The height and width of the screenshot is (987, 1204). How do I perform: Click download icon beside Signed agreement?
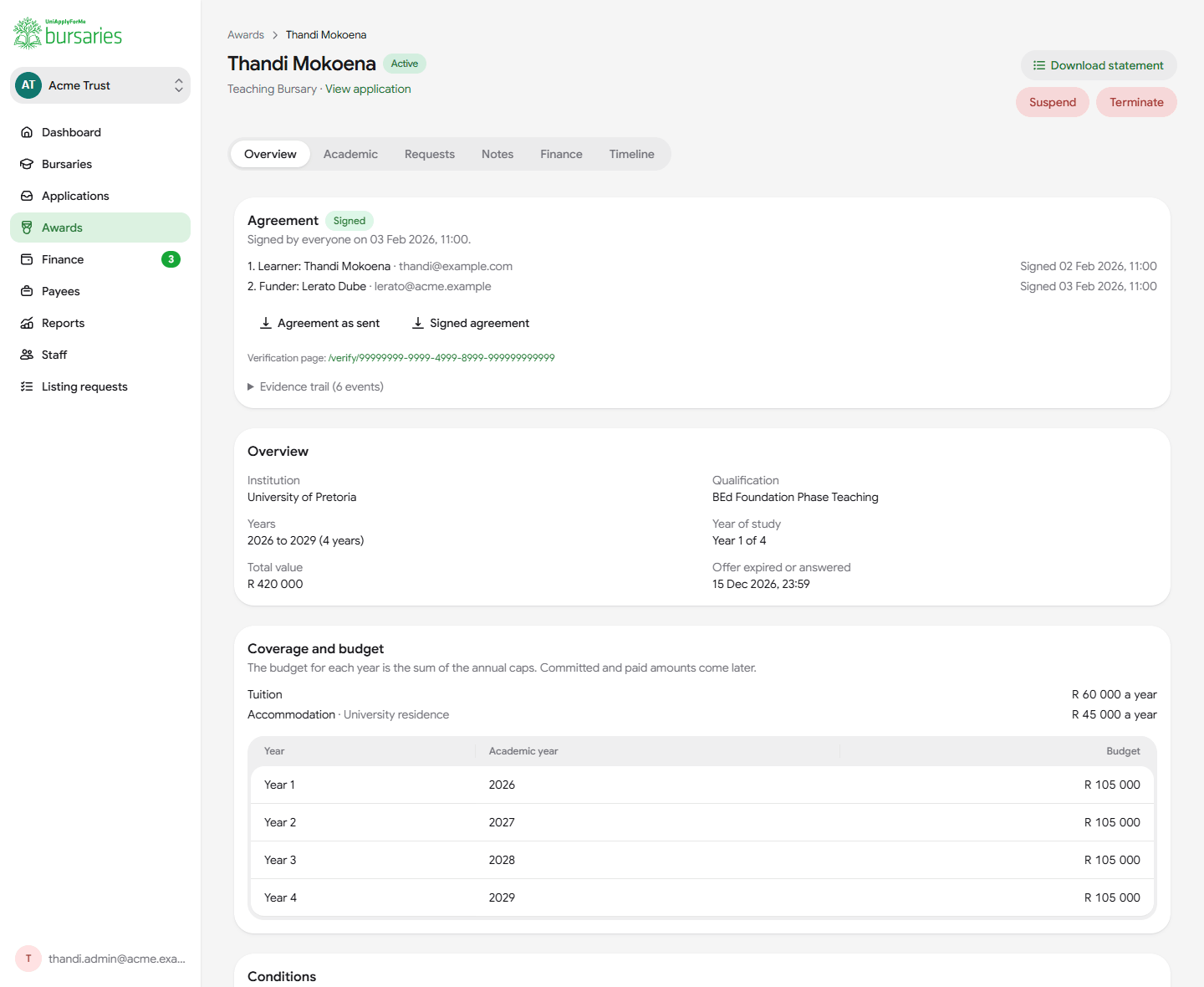[418, 323]
